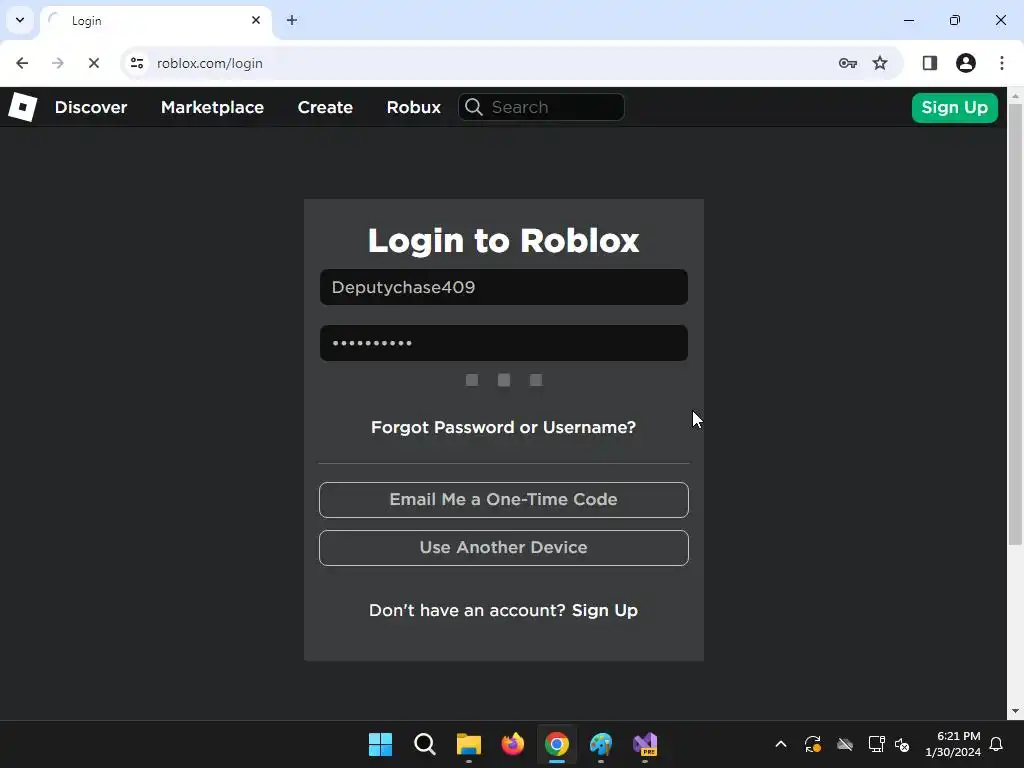This screenshot has width=1024, height=768.
Task: Open Visual Studio Preview taskbar icon
Action: [x=645, y=744]
